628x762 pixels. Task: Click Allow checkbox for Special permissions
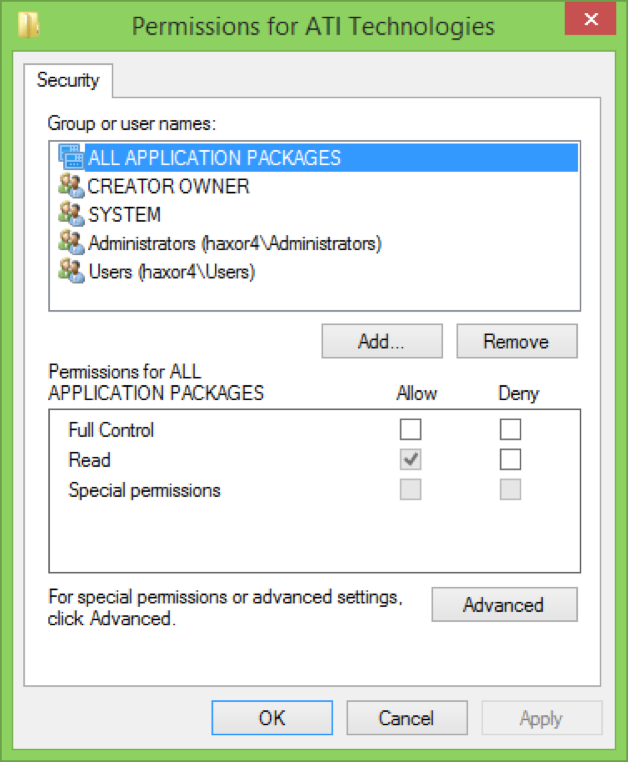point(410,489)
